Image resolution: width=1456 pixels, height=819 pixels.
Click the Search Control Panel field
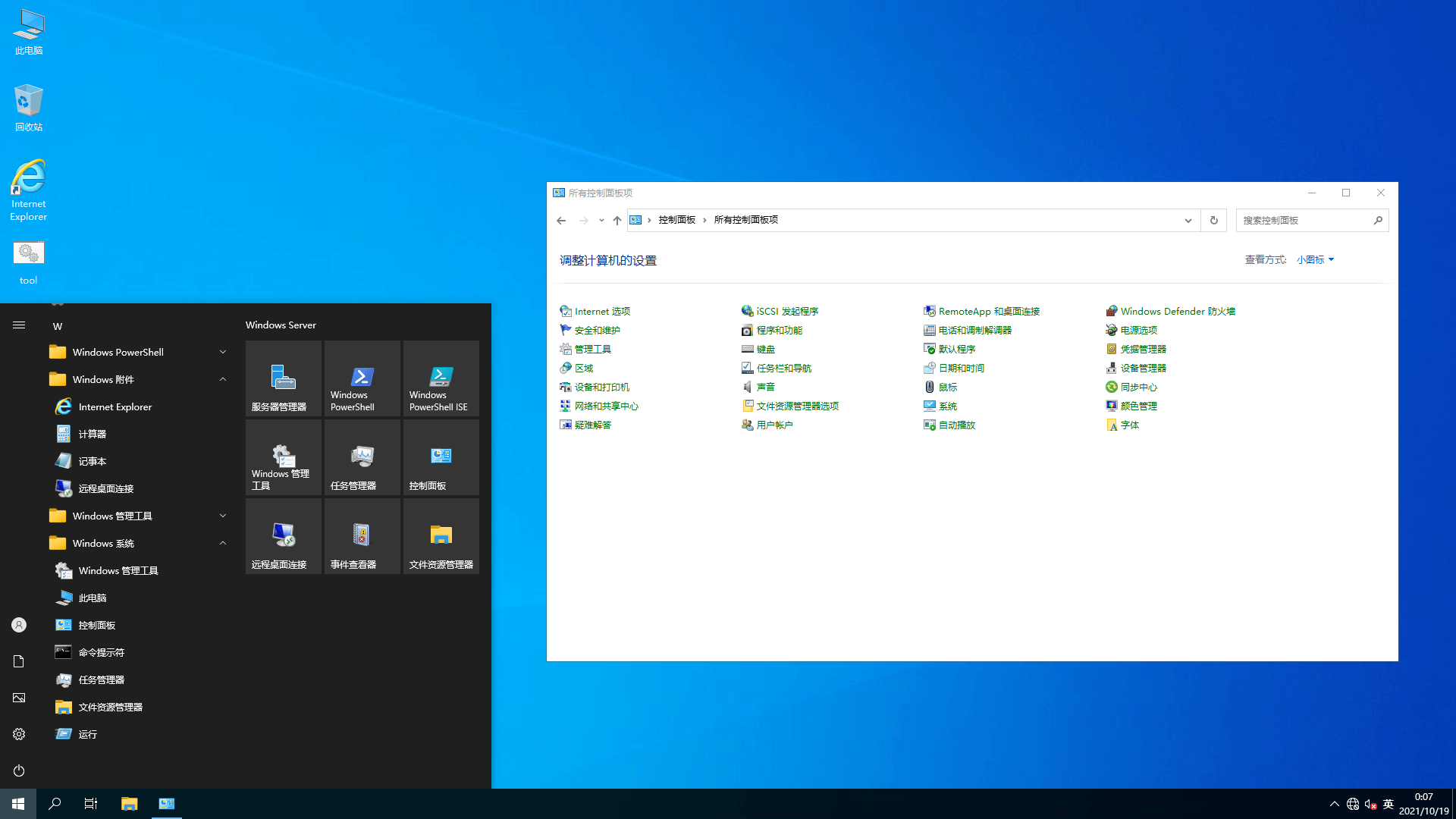pos(1304,220)
